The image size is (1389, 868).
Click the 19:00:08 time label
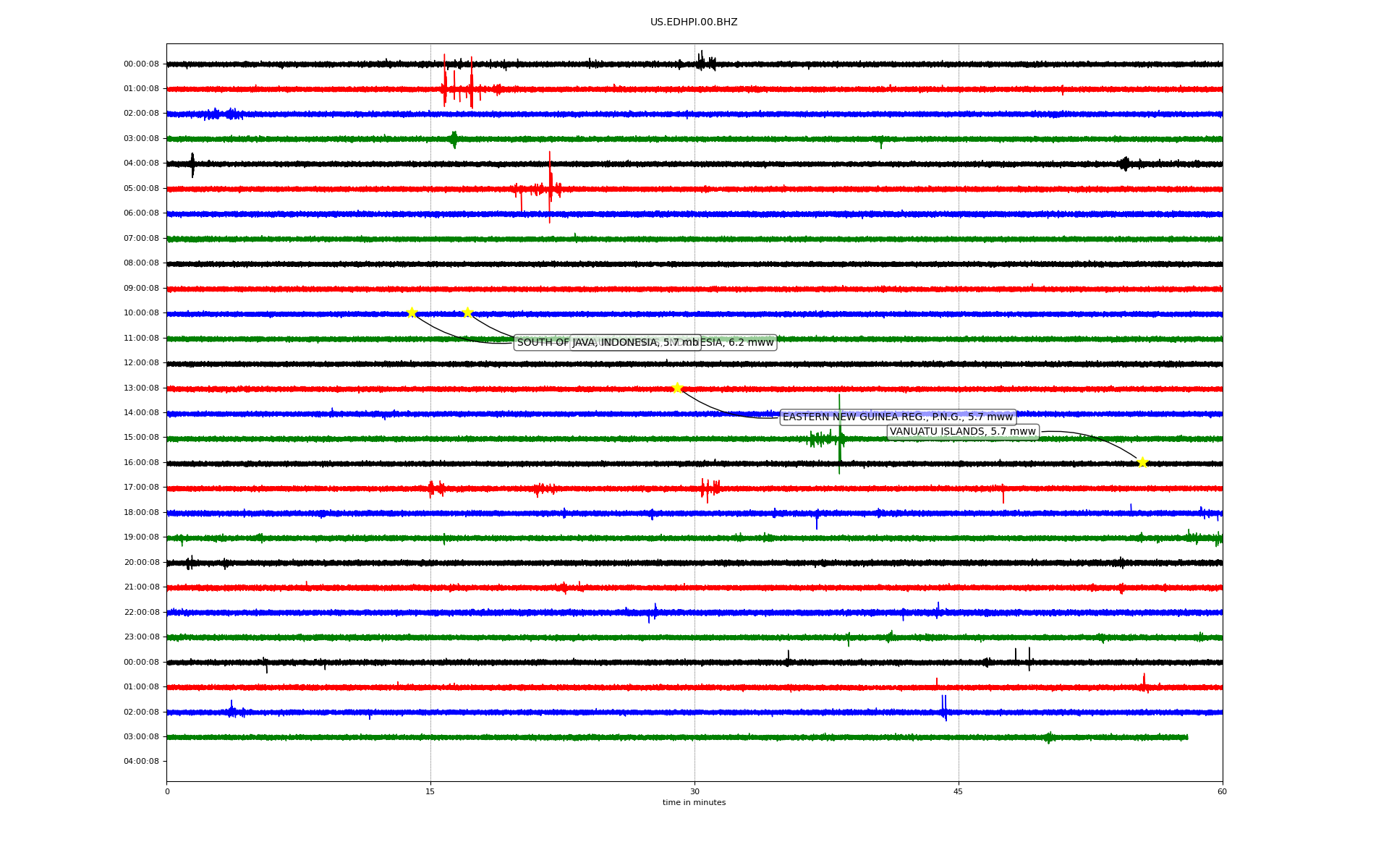pyautogui.click(x=141, y=537)
